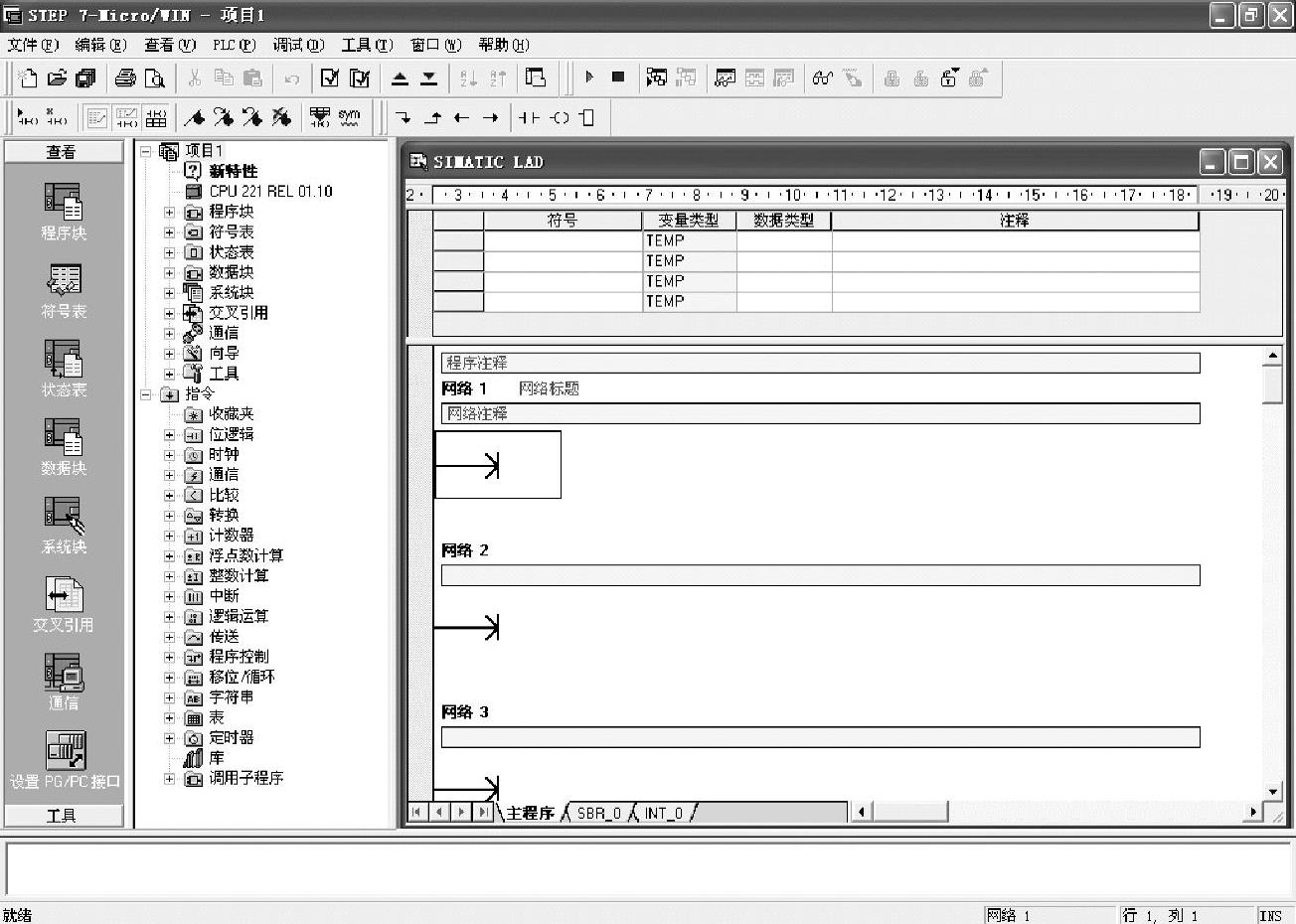This screenshot has height=924, width=1296.
Task: Expand the 定时器 instruction folder
Action: [x=169, y=738]
